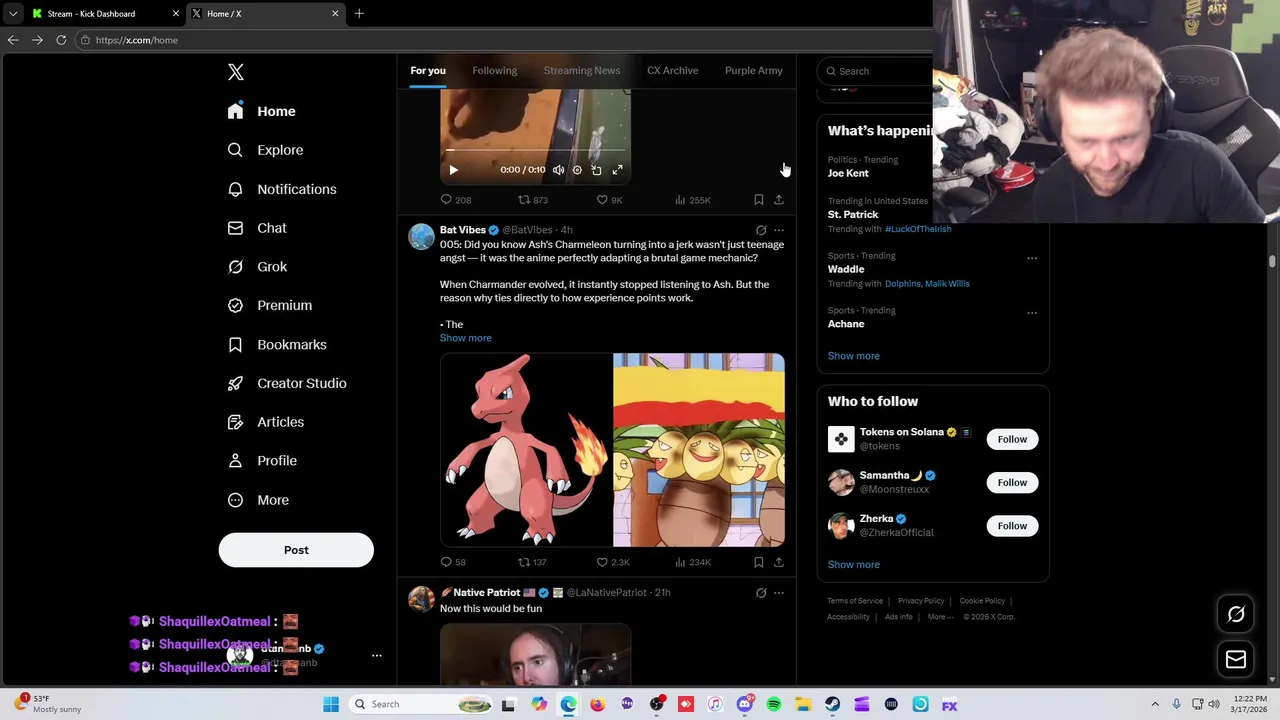This screenshot has height=720, width=1280.
Task: Open Grok from the sidebar
Action: click(x=258, y=267)
